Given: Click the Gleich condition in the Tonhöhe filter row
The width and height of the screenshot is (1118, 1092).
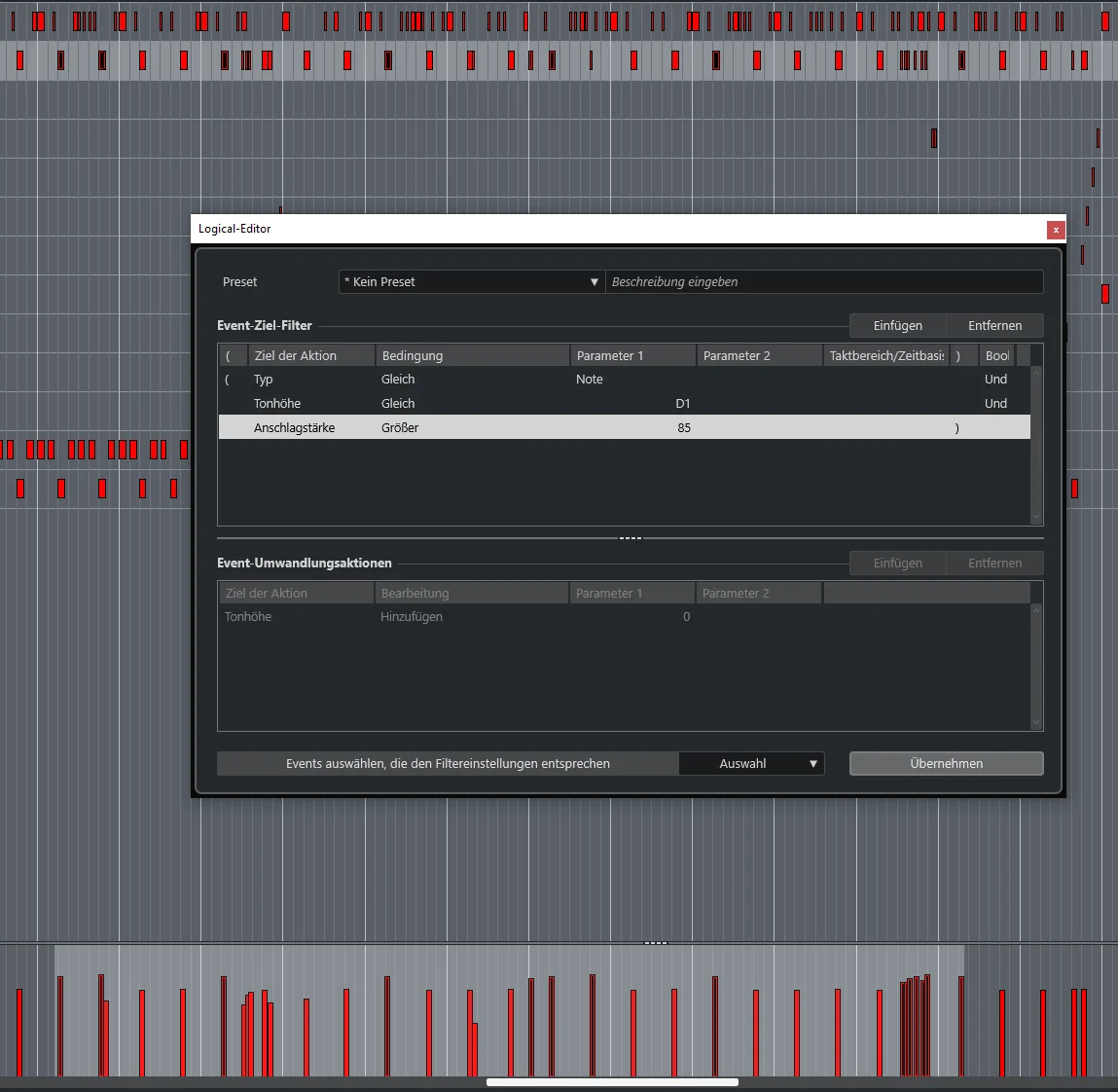Looking at the screenshot, I should 398,403.
